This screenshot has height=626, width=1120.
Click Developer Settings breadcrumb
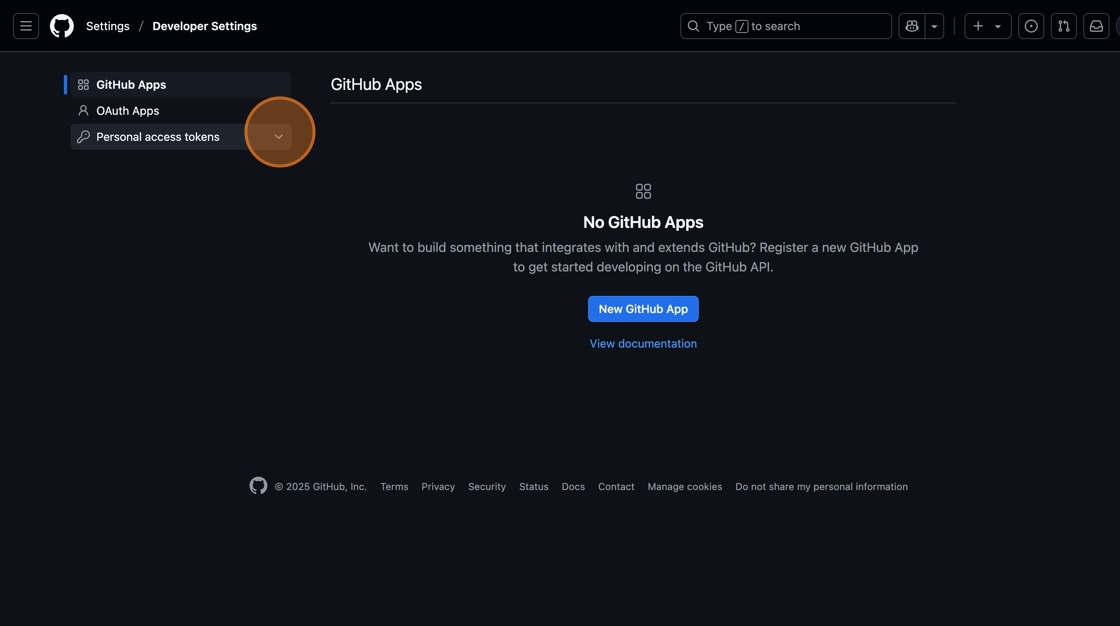coord(204,26)
